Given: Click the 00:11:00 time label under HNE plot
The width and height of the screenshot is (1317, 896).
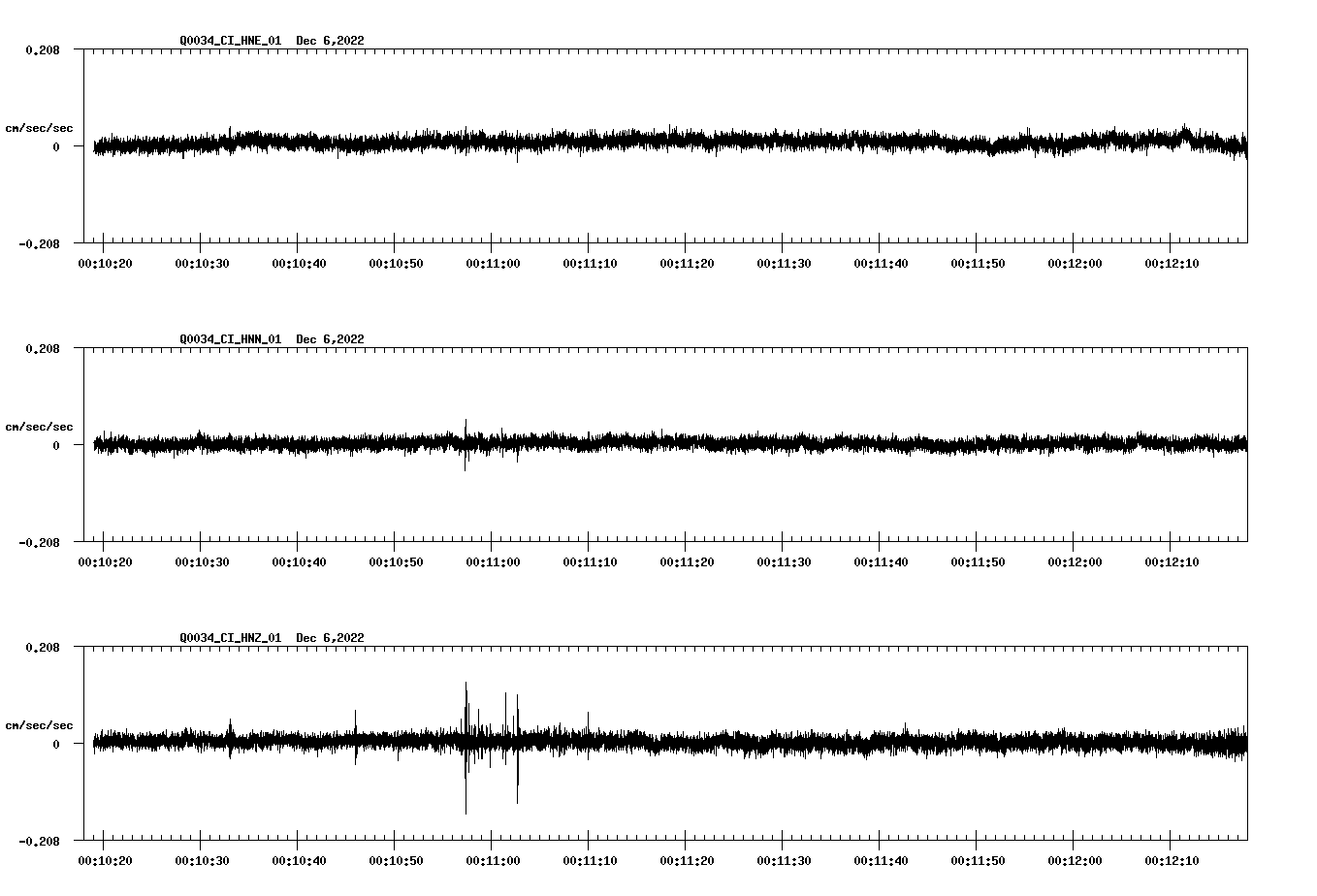Looking at the screenshot, I should point(493,264).
